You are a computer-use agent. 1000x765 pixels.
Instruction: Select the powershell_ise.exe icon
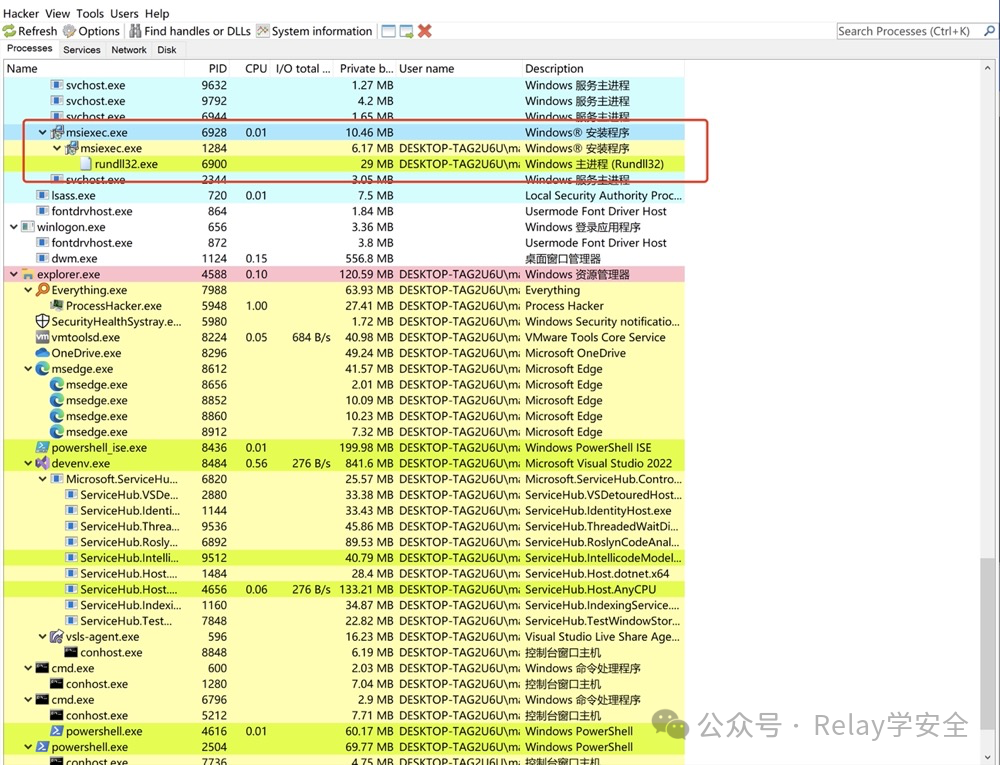click(43, 448)
